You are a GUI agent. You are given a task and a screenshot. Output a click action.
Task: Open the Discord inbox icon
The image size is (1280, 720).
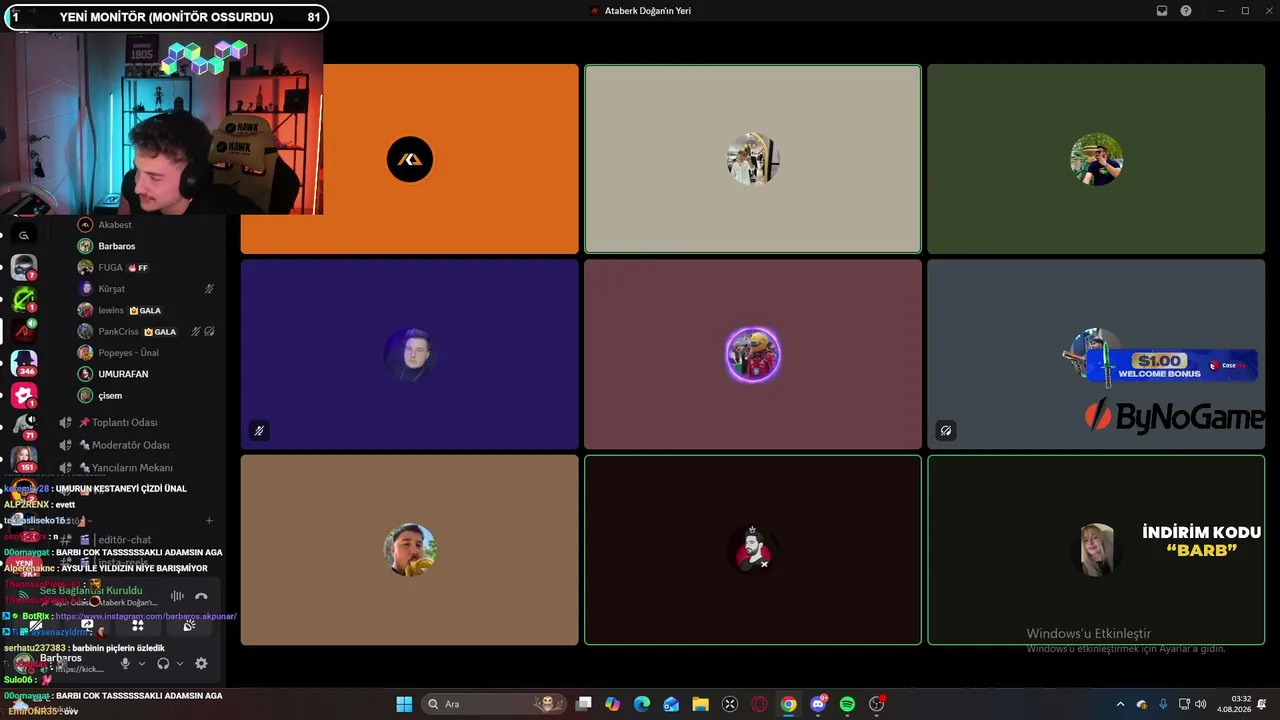coord(1162,11)
